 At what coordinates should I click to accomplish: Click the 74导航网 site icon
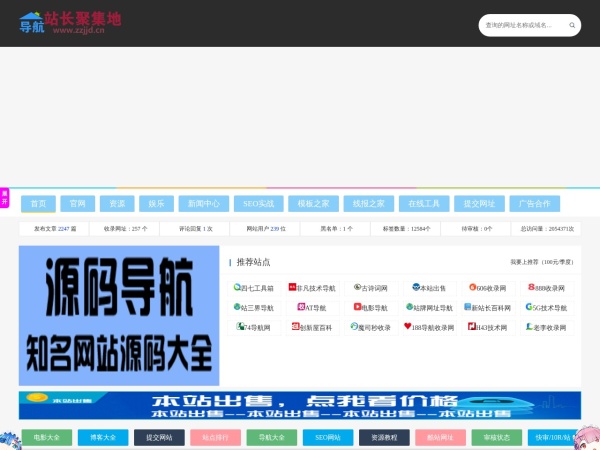240,326
